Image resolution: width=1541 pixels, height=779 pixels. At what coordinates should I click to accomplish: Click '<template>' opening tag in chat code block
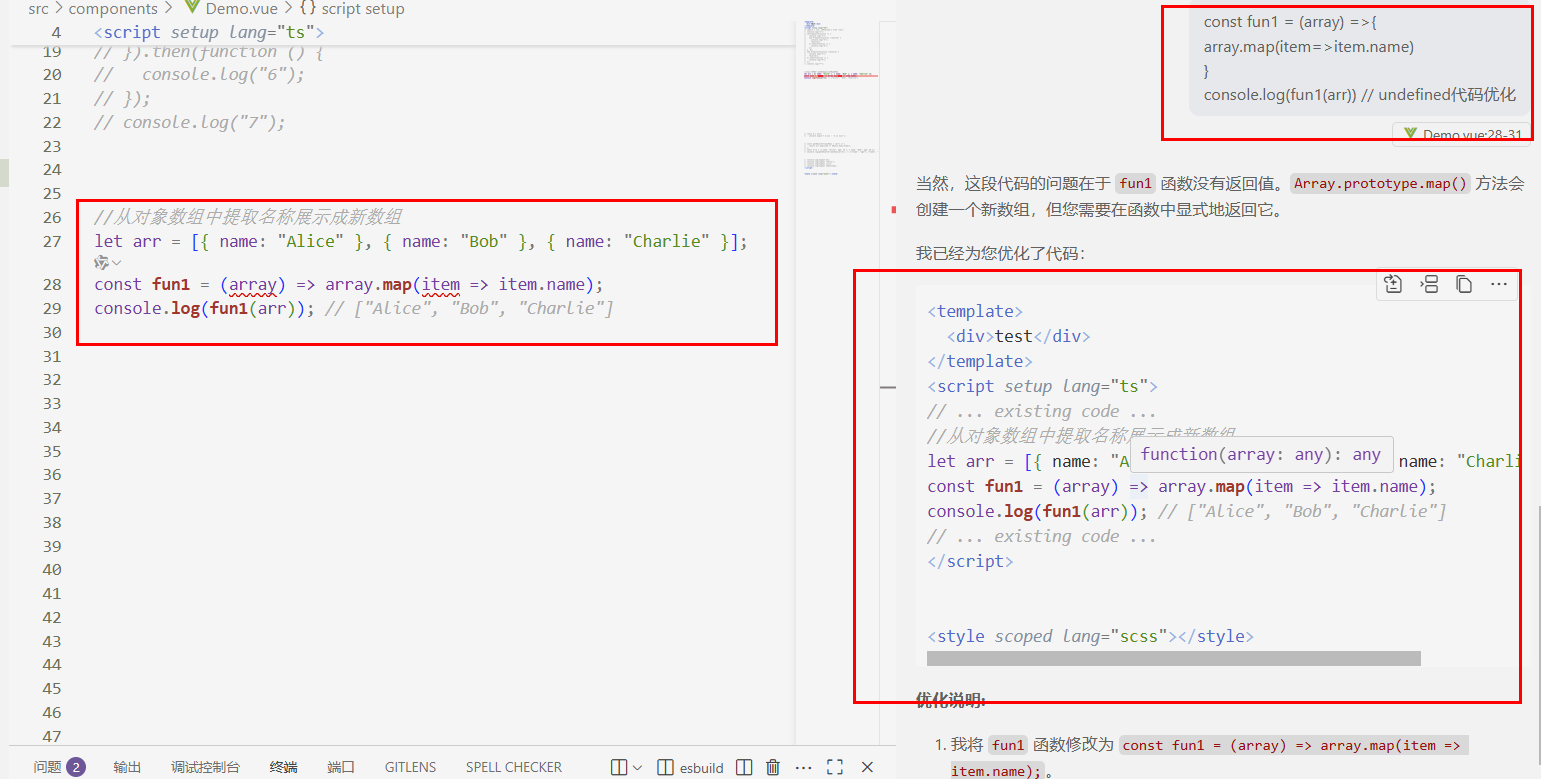click(x=975, y=311)
